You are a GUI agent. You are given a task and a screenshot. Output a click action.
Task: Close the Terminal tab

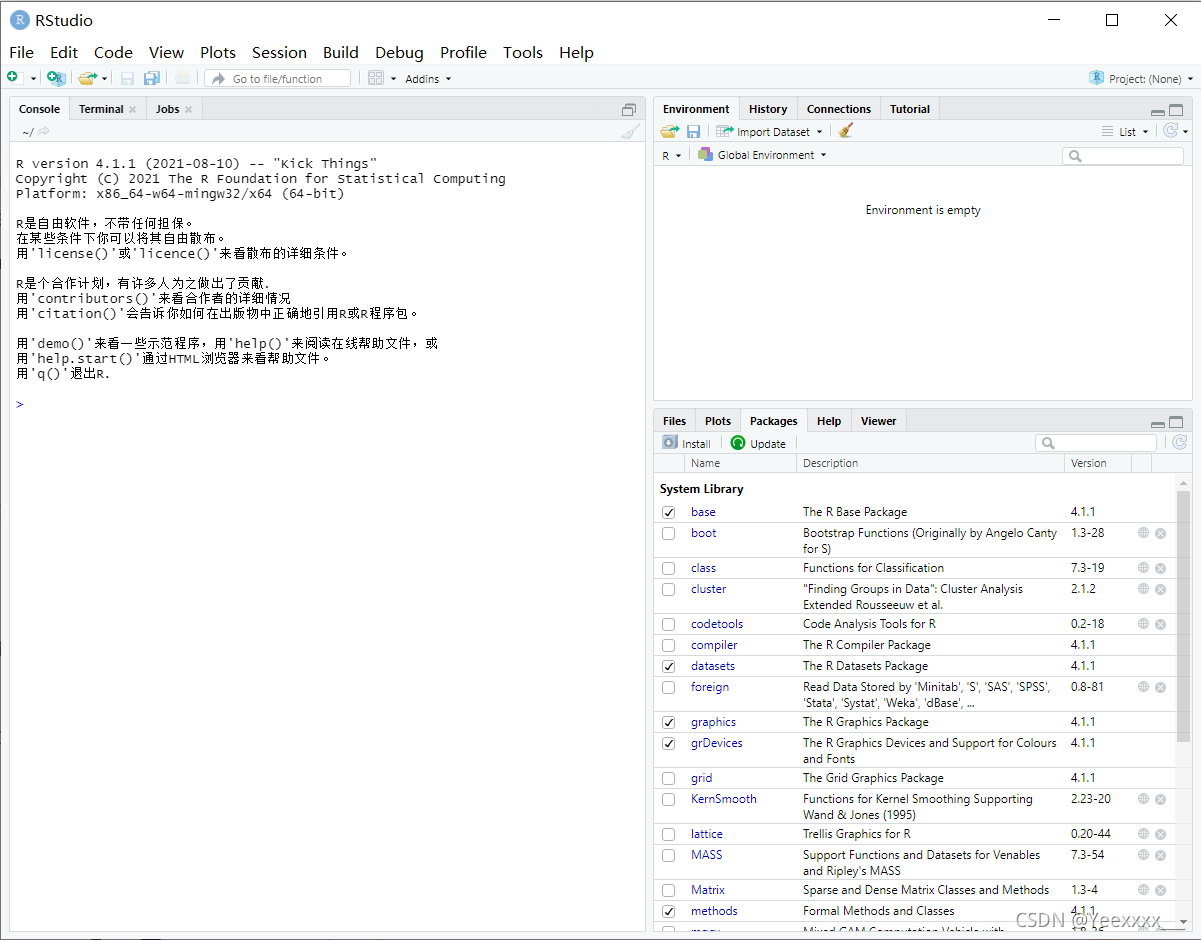(x=132, y=110)
